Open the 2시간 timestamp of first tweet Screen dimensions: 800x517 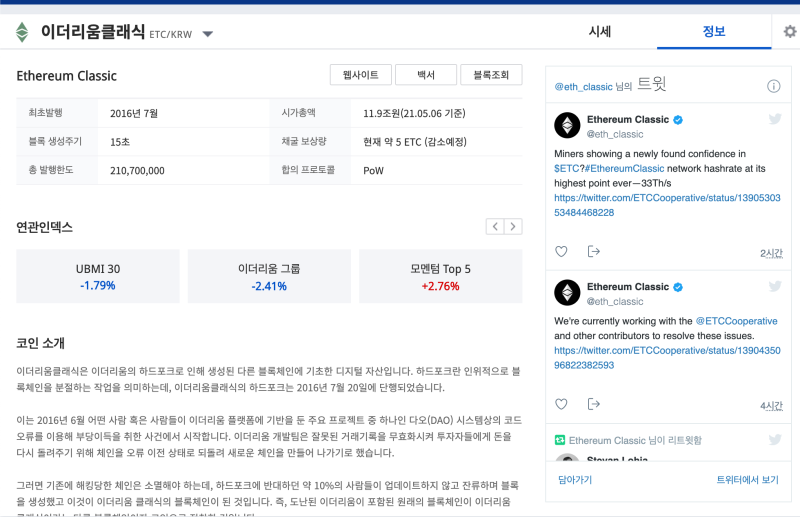pyautogui.click(x=771, y=253)
